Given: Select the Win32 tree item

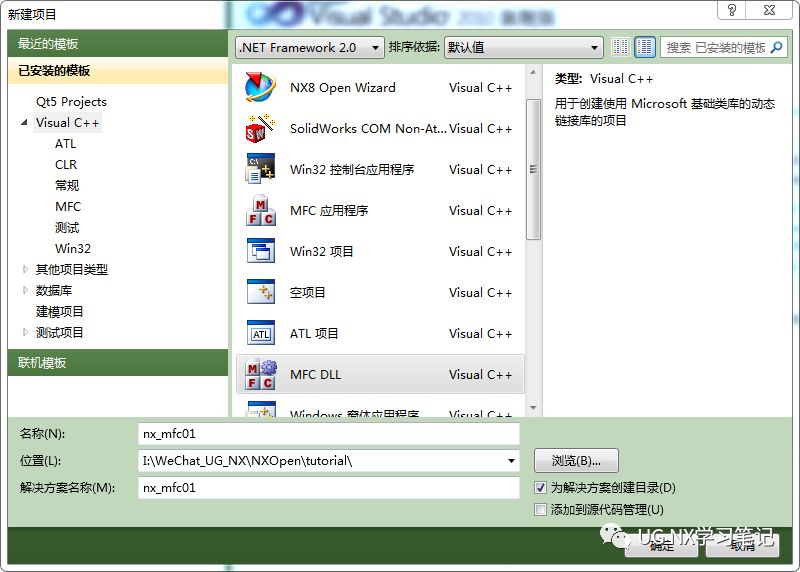Looking at the screenshot, I should (x=72, y=248).
